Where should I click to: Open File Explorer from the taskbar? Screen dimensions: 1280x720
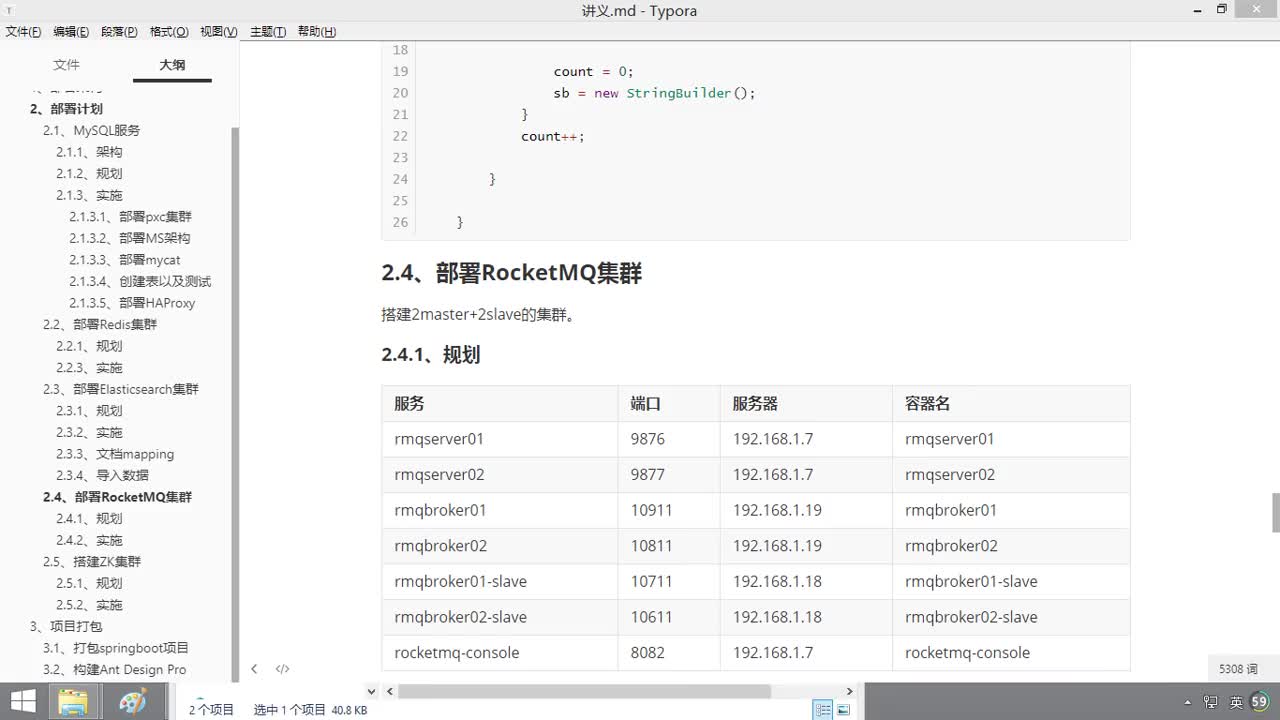(73, 702)
